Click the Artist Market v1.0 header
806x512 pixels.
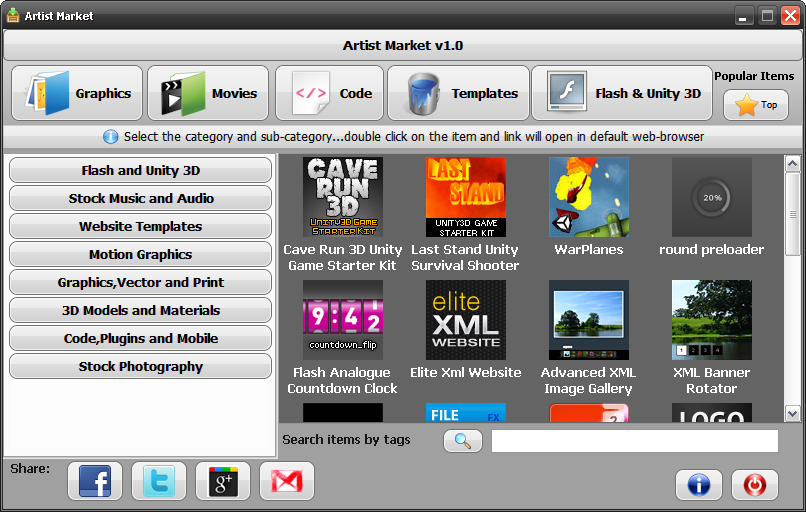point(403,45)
